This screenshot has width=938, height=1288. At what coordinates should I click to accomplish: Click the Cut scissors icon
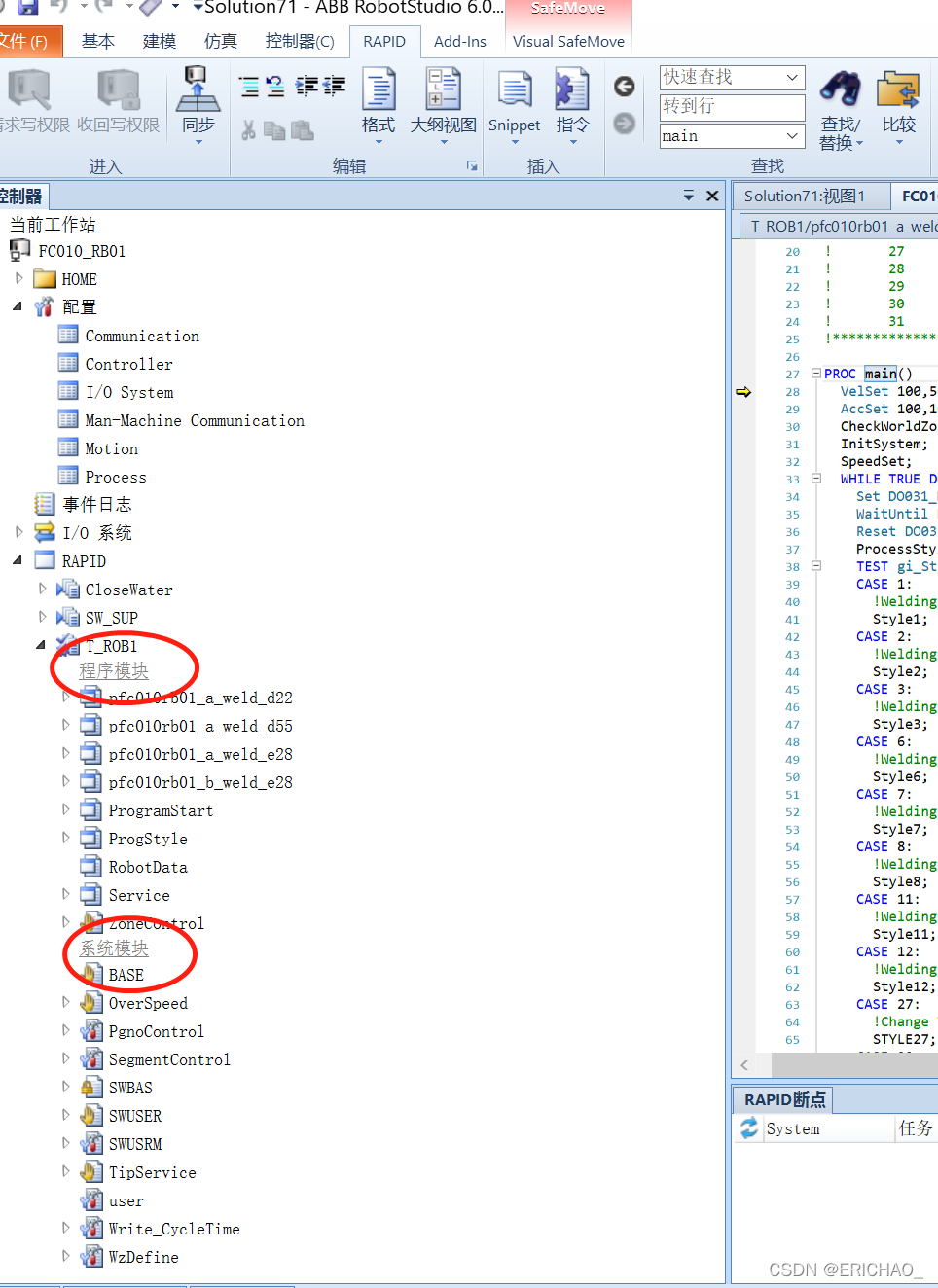click(x=249, y=129)
